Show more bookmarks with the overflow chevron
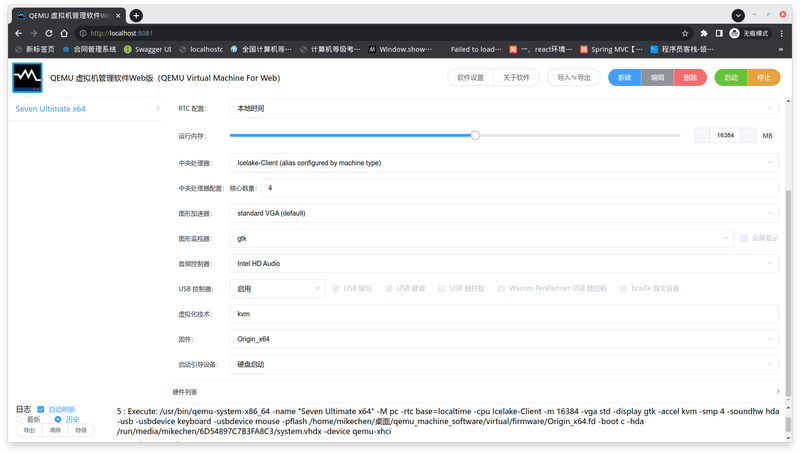Screen dimensions: 800x454 coord(781,49)
